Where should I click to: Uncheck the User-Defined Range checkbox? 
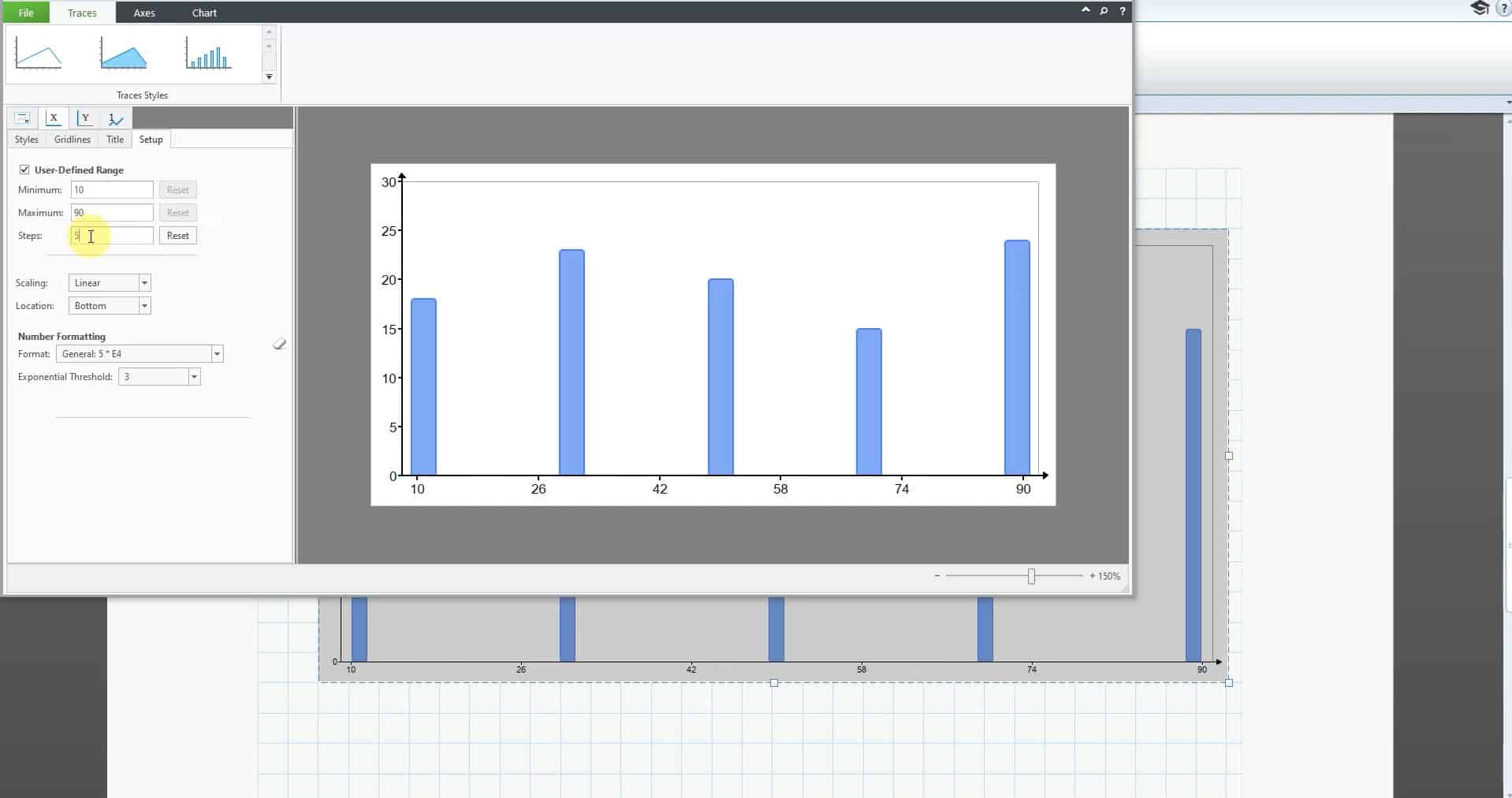coord(24,170)
